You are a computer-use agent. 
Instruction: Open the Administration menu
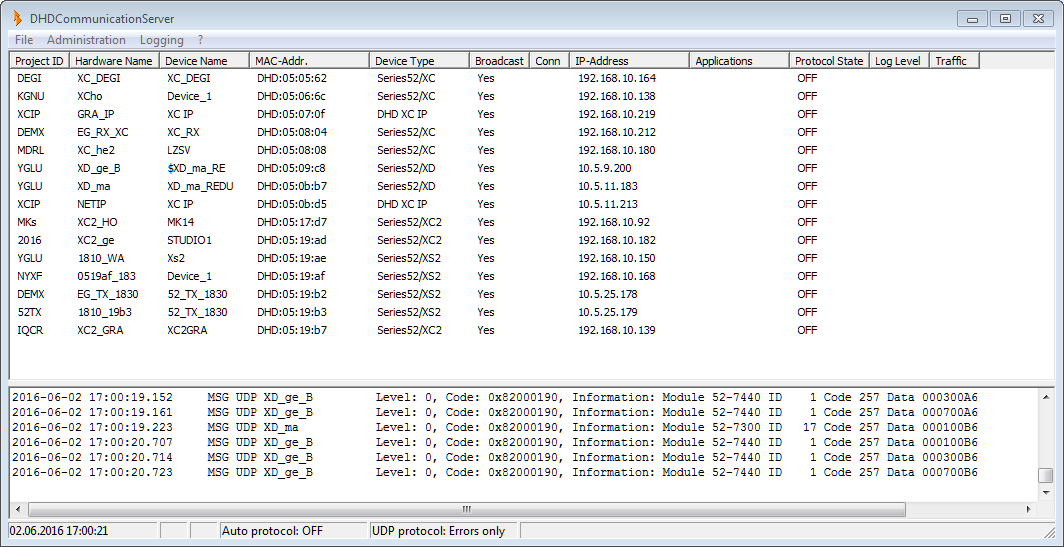click(86, 40)
